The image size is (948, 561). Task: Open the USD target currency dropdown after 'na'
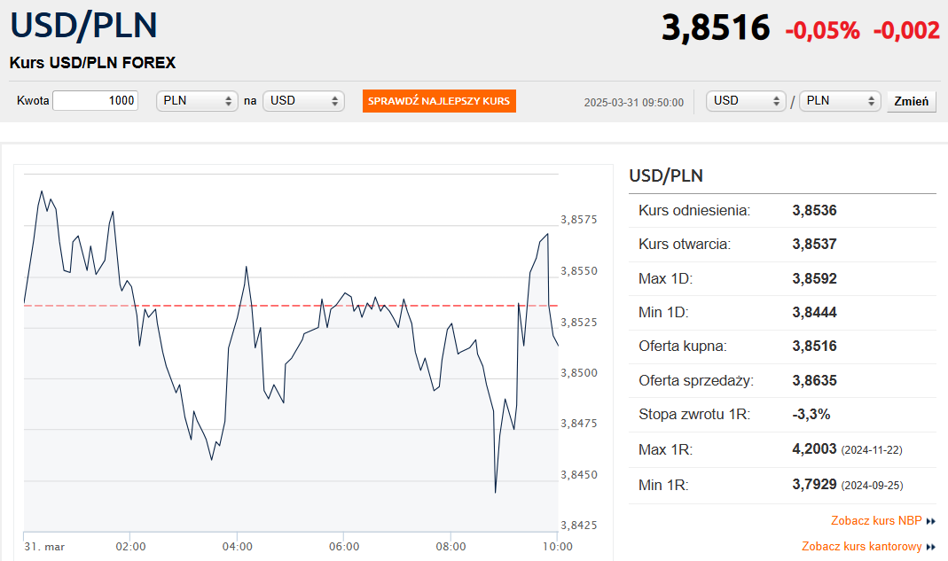click(x=304, y=101)
